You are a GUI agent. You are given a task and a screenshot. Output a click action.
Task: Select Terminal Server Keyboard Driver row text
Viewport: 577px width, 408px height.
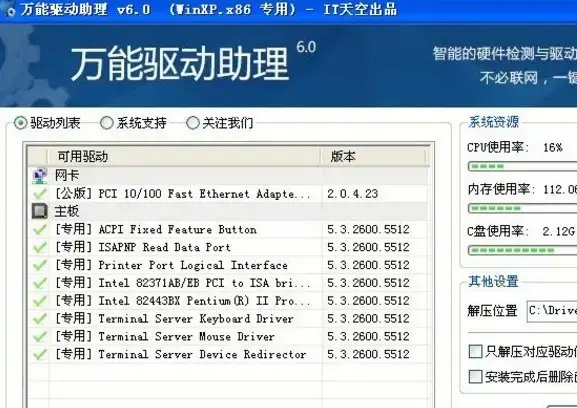174,318
